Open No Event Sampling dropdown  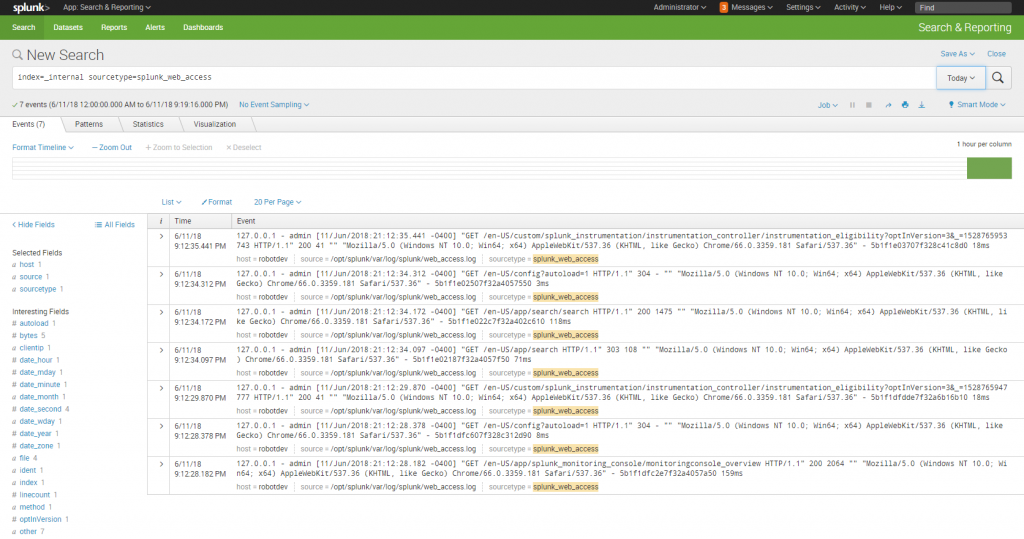click(274, 105)
